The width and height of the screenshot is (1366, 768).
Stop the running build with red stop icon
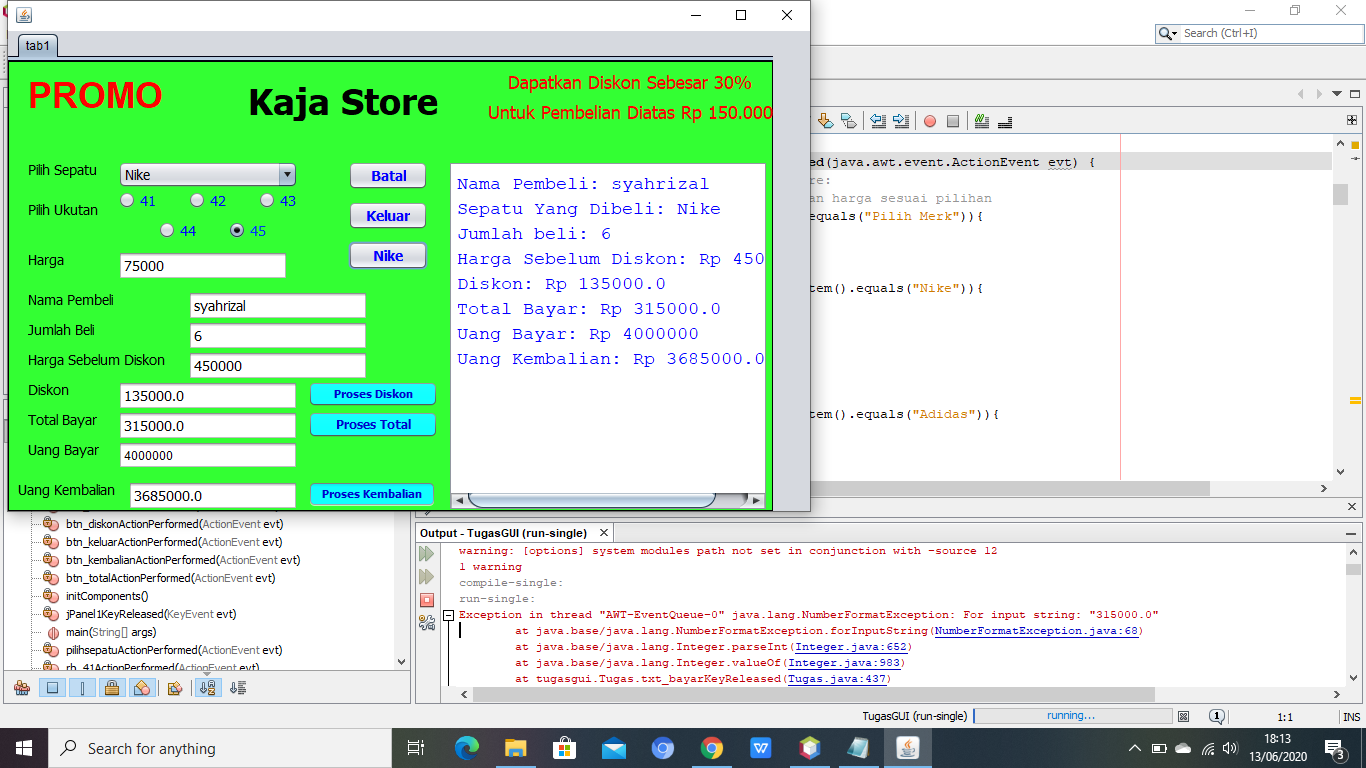coord(427,600)
